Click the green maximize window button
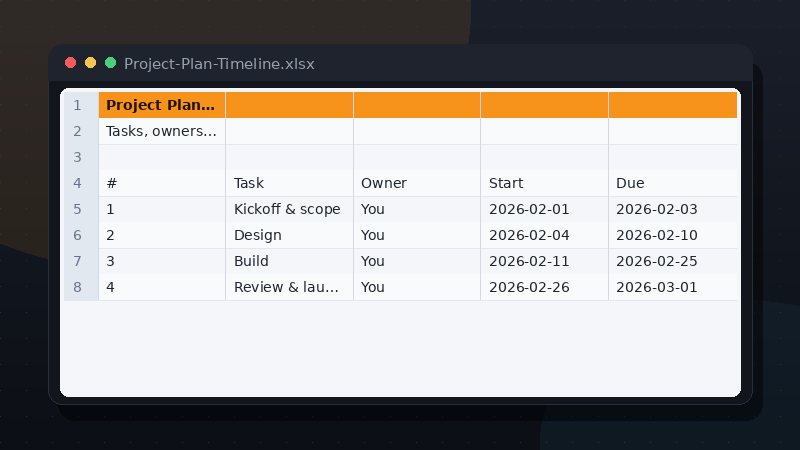Viewport: 800px width, 450px height. point(110,63)
